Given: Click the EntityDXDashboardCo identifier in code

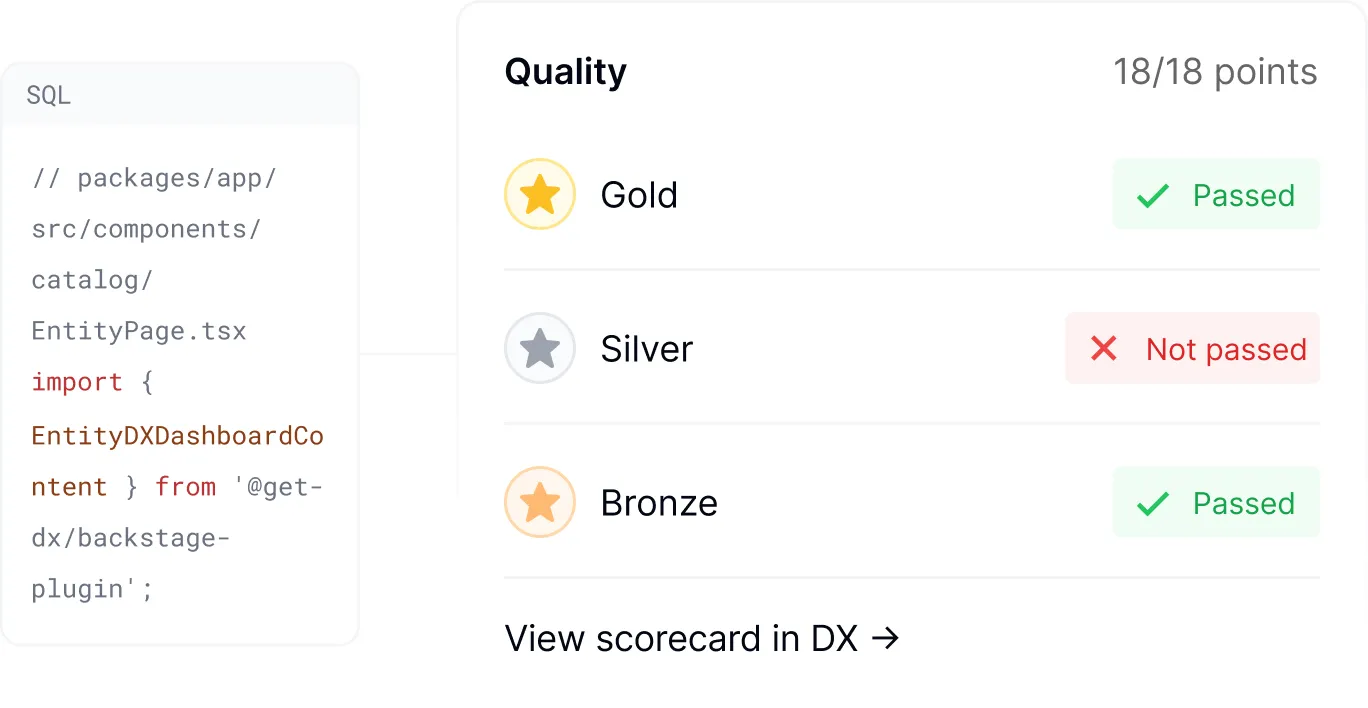Looking at the screenshot, I should point(178,435).
